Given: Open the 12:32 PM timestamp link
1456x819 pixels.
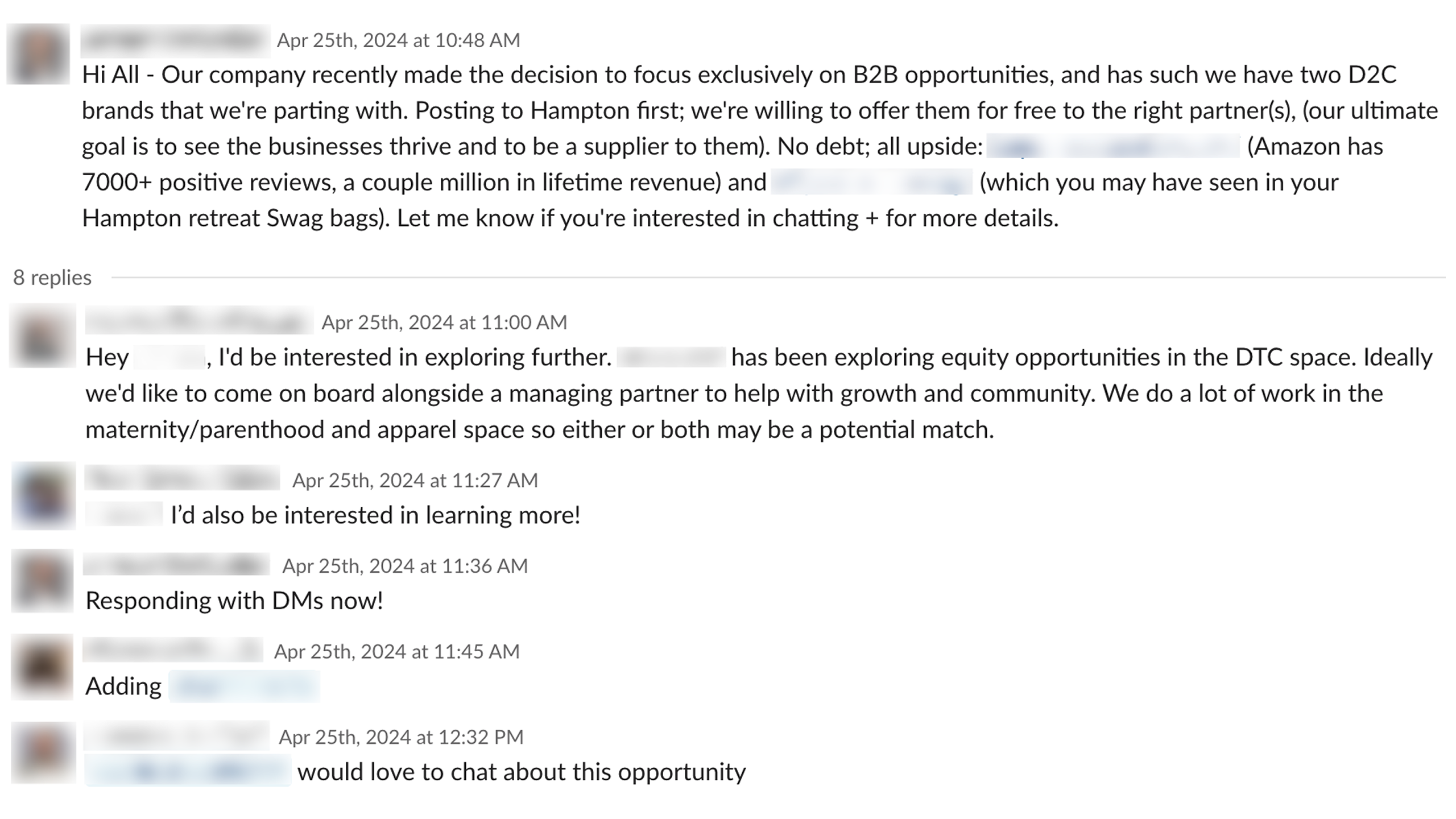Looking at the screenshot, I should (400, 737).
